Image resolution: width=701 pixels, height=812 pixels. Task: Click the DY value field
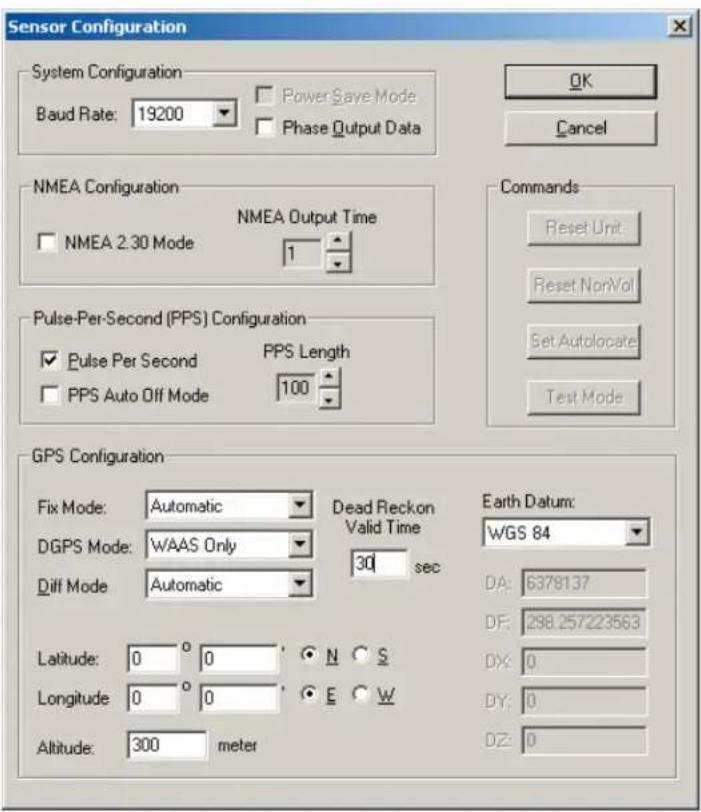click(584, 701)
